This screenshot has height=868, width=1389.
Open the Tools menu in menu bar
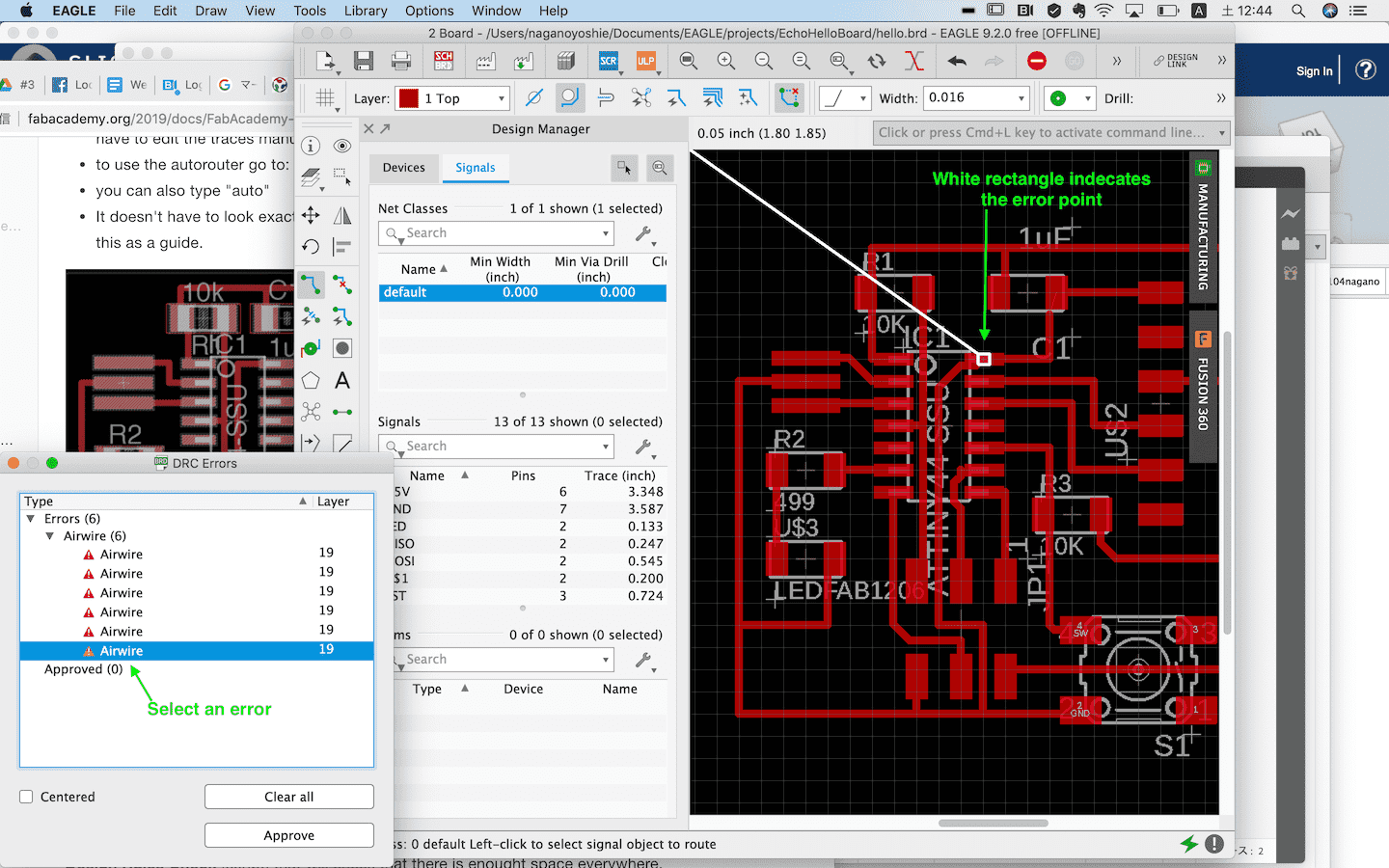[x=310, y=11]
